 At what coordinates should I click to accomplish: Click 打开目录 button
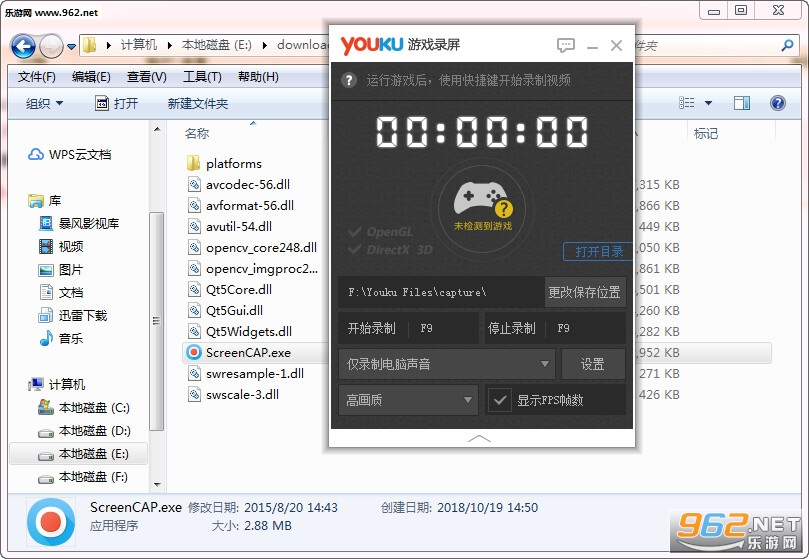(598, 251)
